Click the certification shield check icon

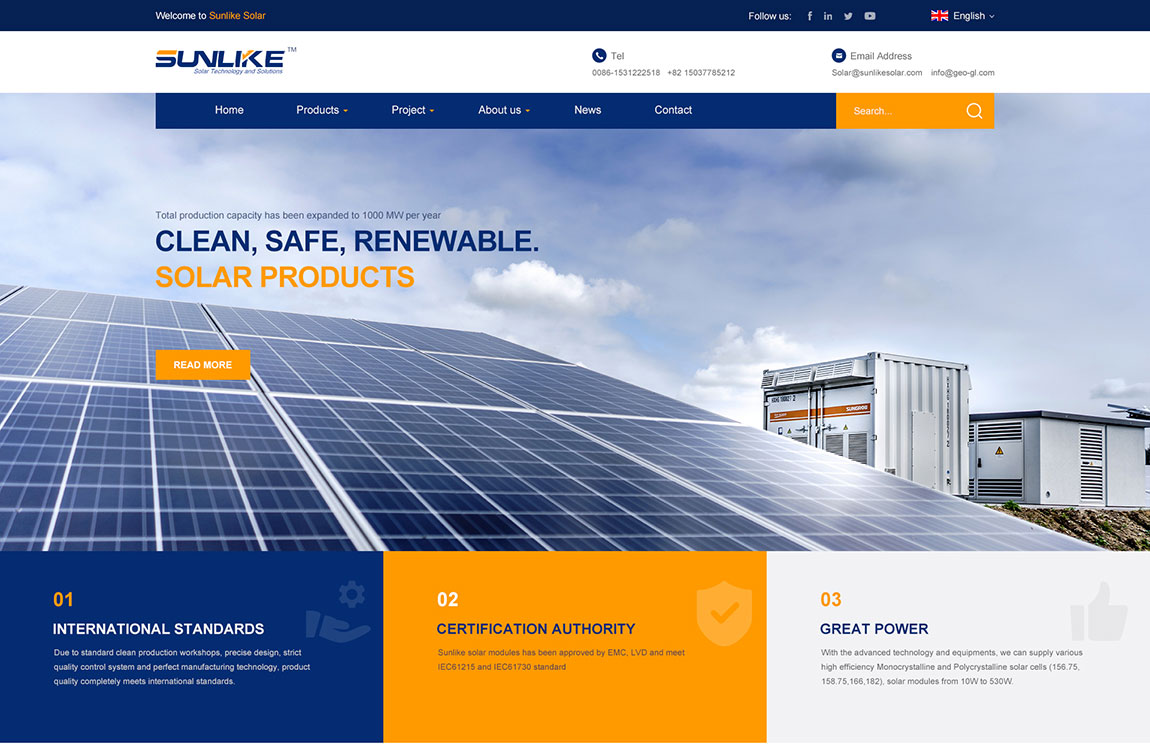(724, 614)
